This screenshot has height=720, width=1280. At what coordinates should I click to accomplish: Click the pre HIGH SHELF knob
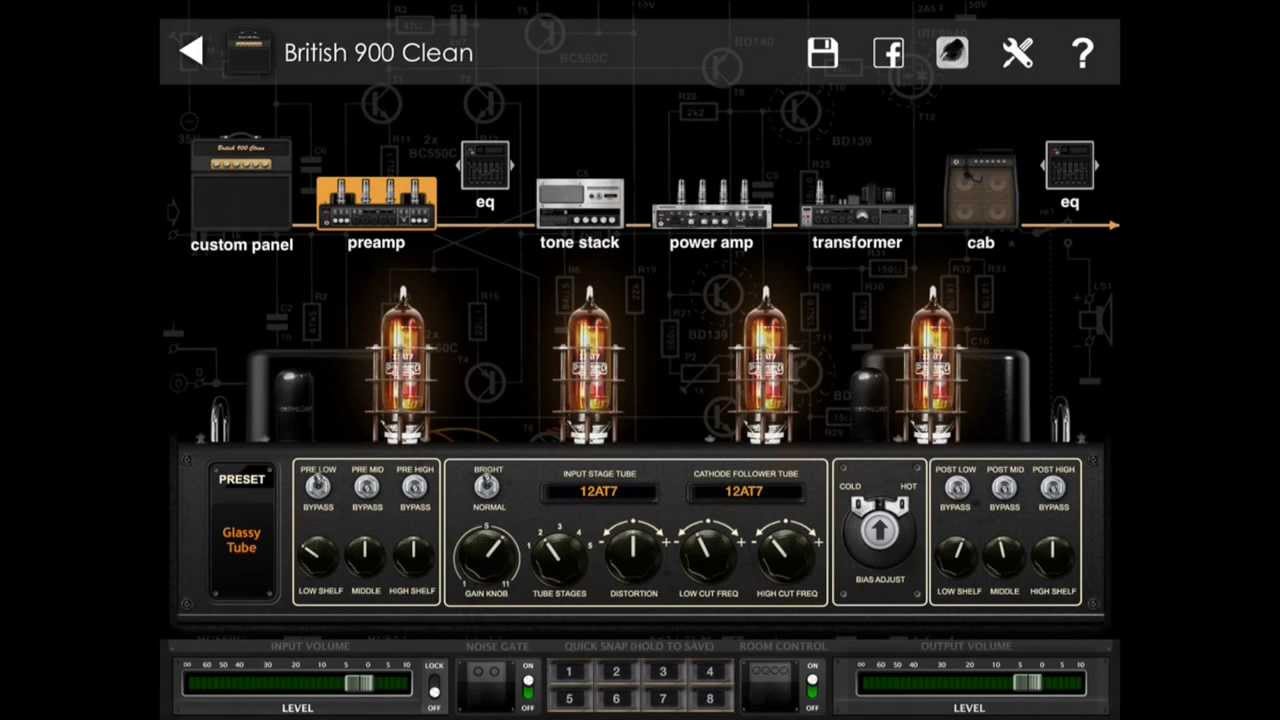pyautogui.click(x=412, y=556)
